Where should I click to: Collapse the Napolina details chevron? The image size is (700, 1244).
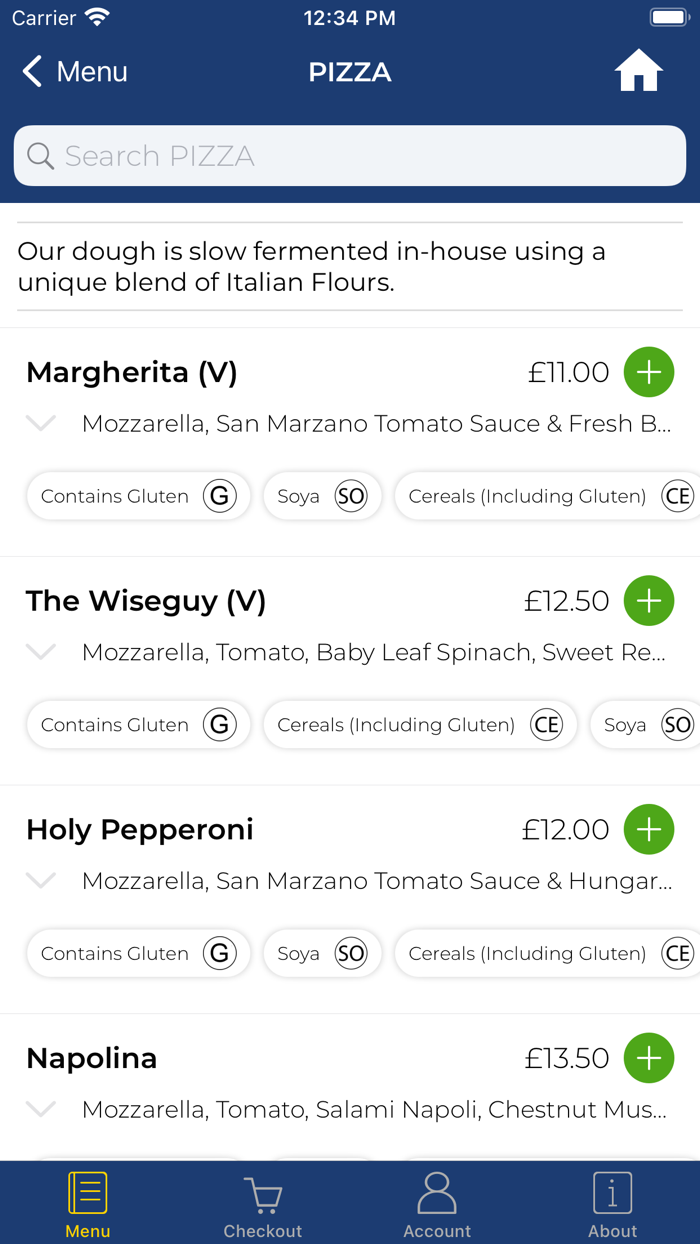click(40, 1109)
